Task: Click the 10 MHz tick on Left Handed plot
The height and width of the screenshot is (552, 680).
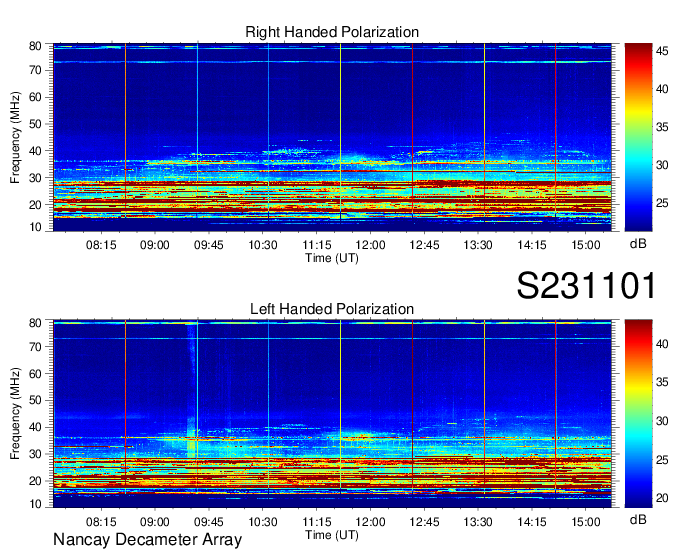Action: pyautogui.click(x=35, y=504)
